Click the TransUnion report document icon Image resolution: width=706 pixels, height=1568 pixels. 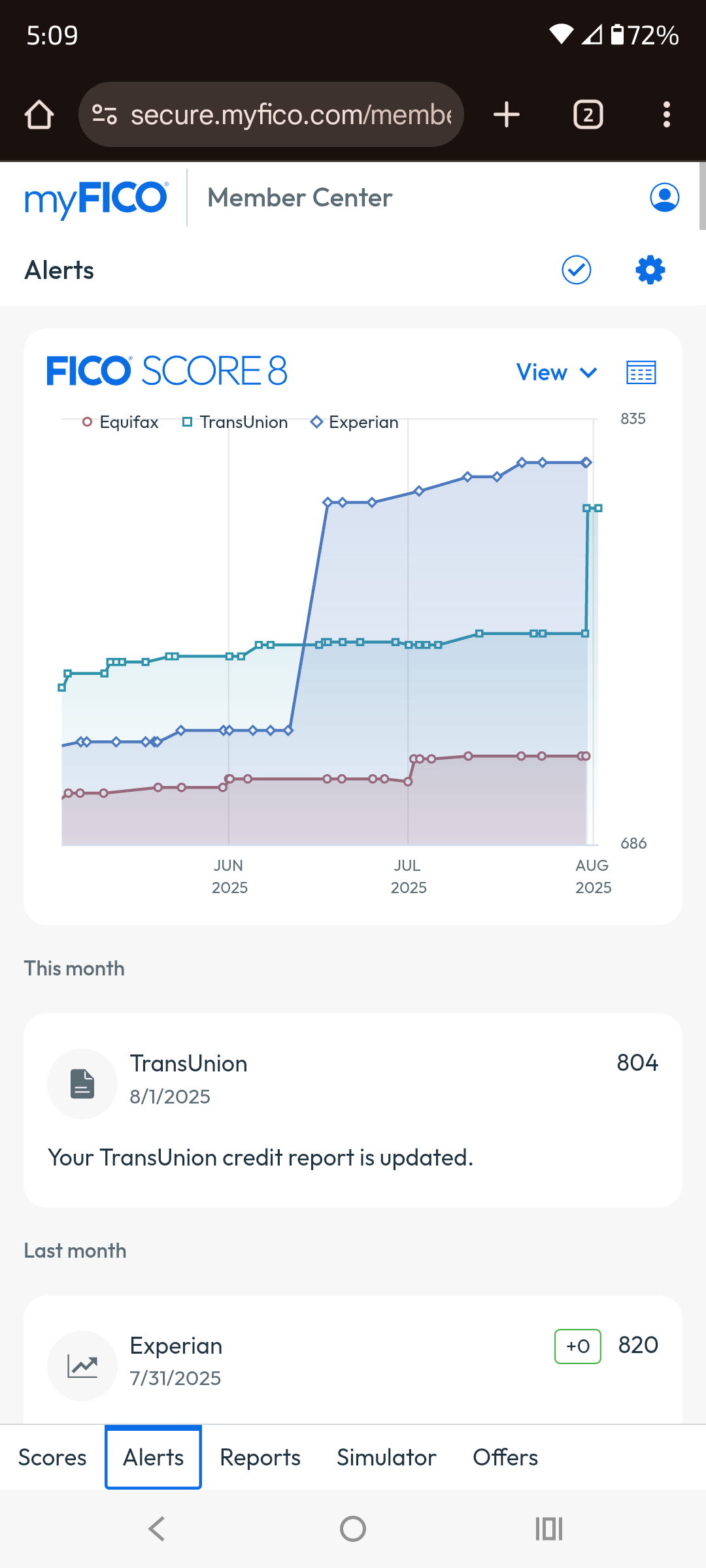(x=82, y=1084)
